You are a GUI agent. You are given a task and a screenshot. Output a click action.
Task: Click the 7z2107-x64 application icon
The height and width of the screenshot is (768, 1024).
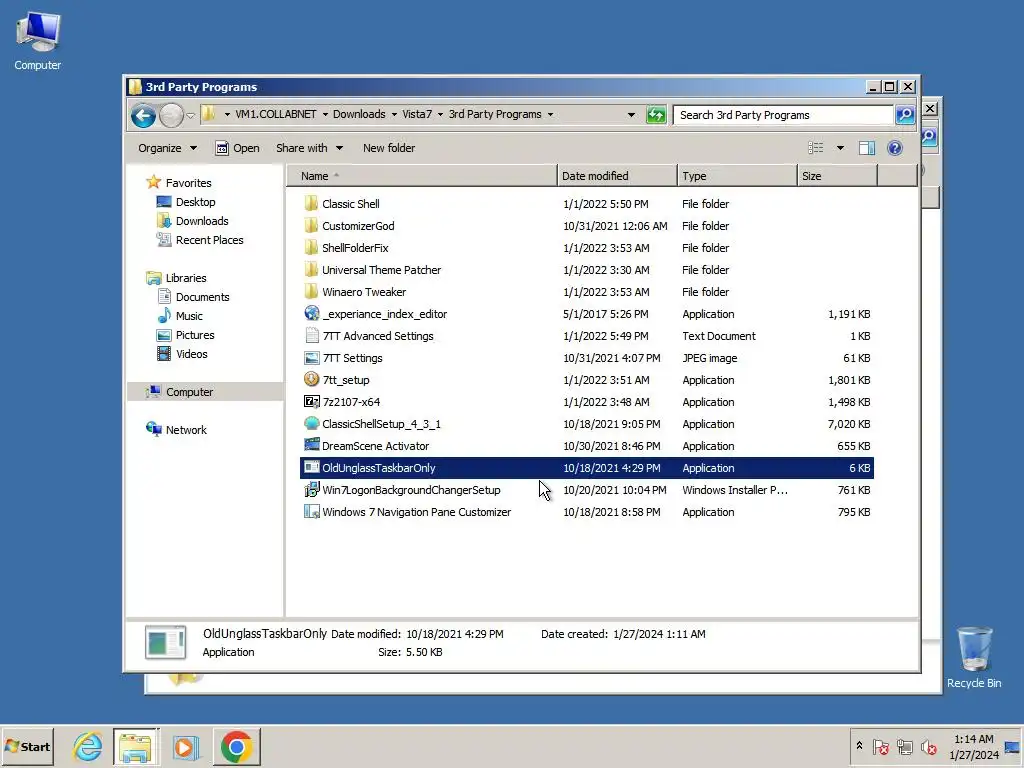pos(312,402)
